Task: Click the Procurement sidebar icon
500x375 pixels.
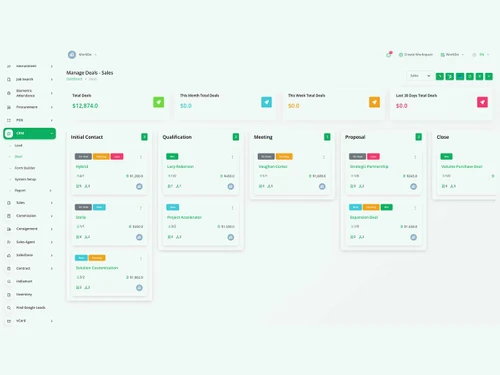Action: pyautogui.click(x=9, y=107)
